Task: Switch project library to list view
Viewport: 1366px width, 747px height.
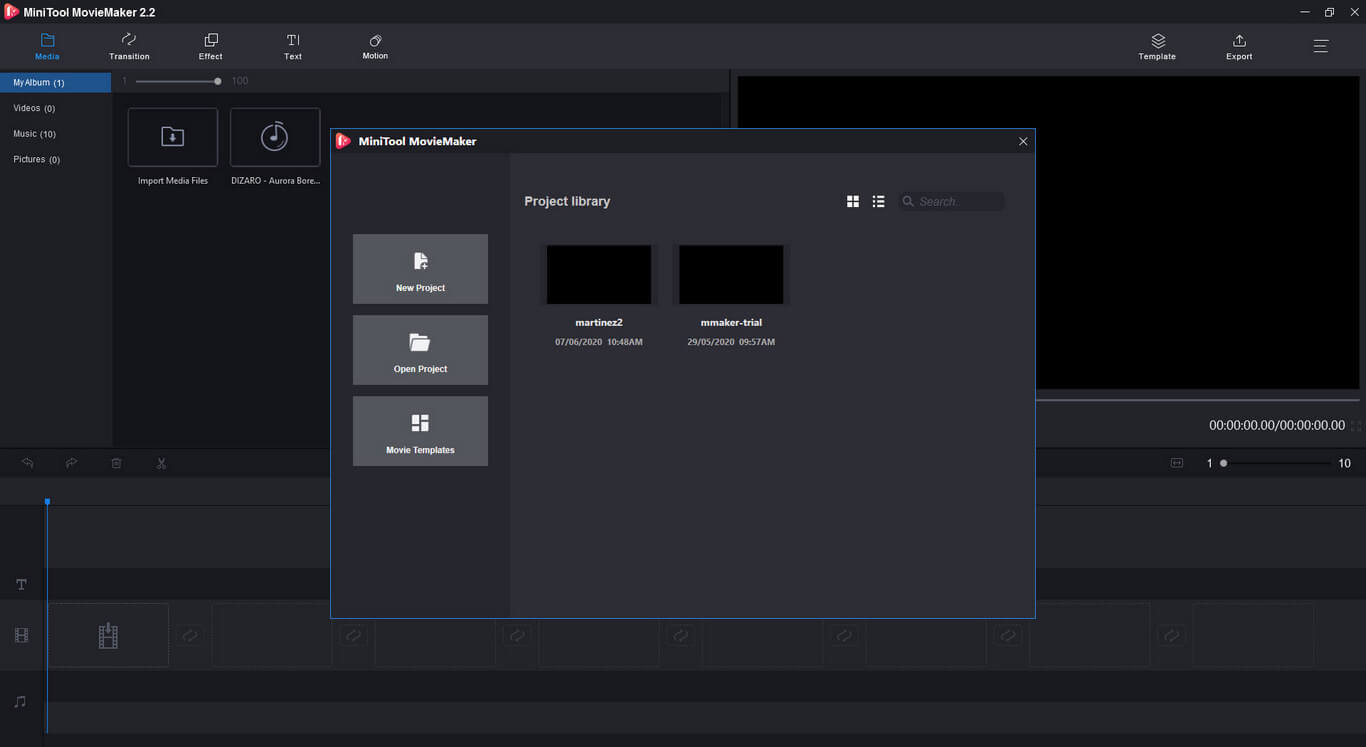Action: (x=878, y=201)
